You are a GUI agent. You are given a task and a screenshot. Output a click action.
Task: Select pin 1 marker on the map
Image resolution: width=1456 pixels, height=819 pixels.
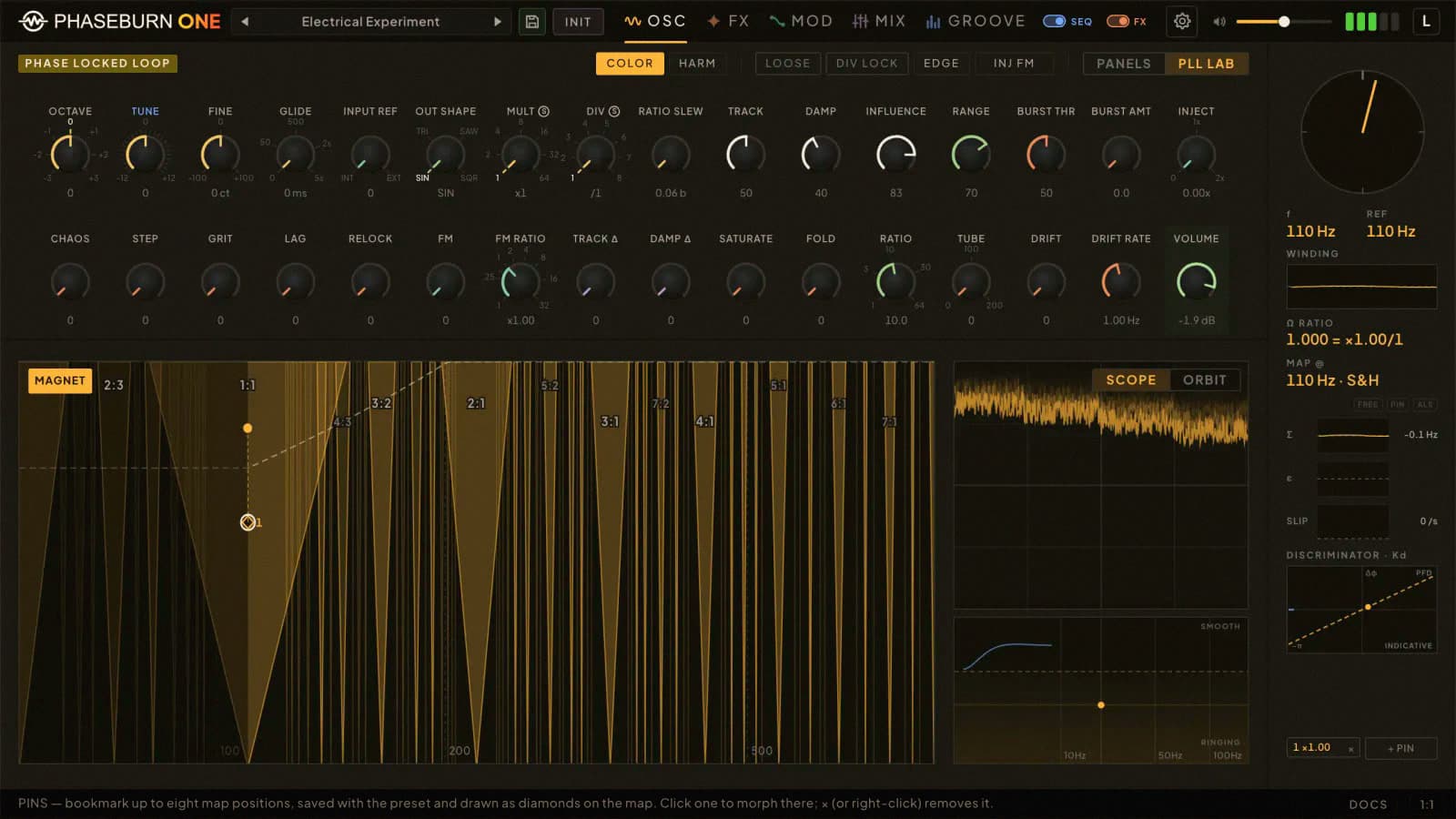coord(248,522)
